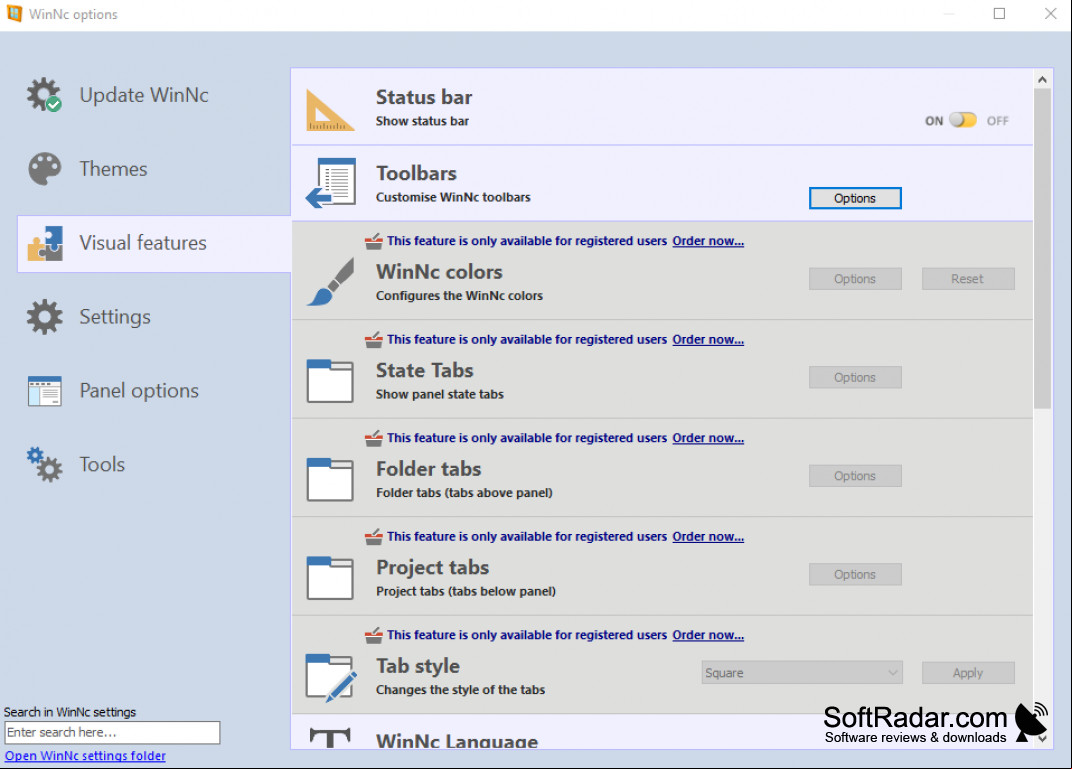
Task: Click the WinNc Language heading
Action: (x=457, y=740)
